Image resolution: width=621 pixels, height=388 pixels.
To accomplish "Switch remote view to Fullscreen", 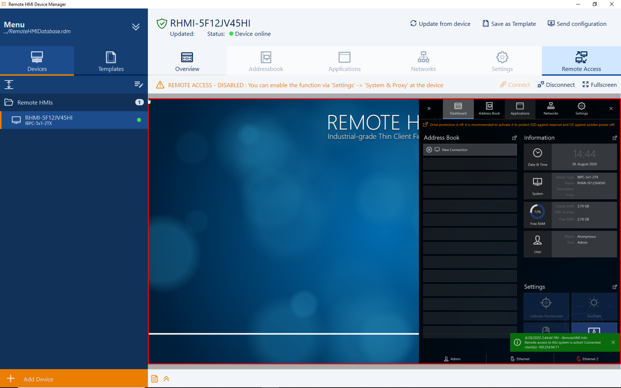I will [599, 85].
